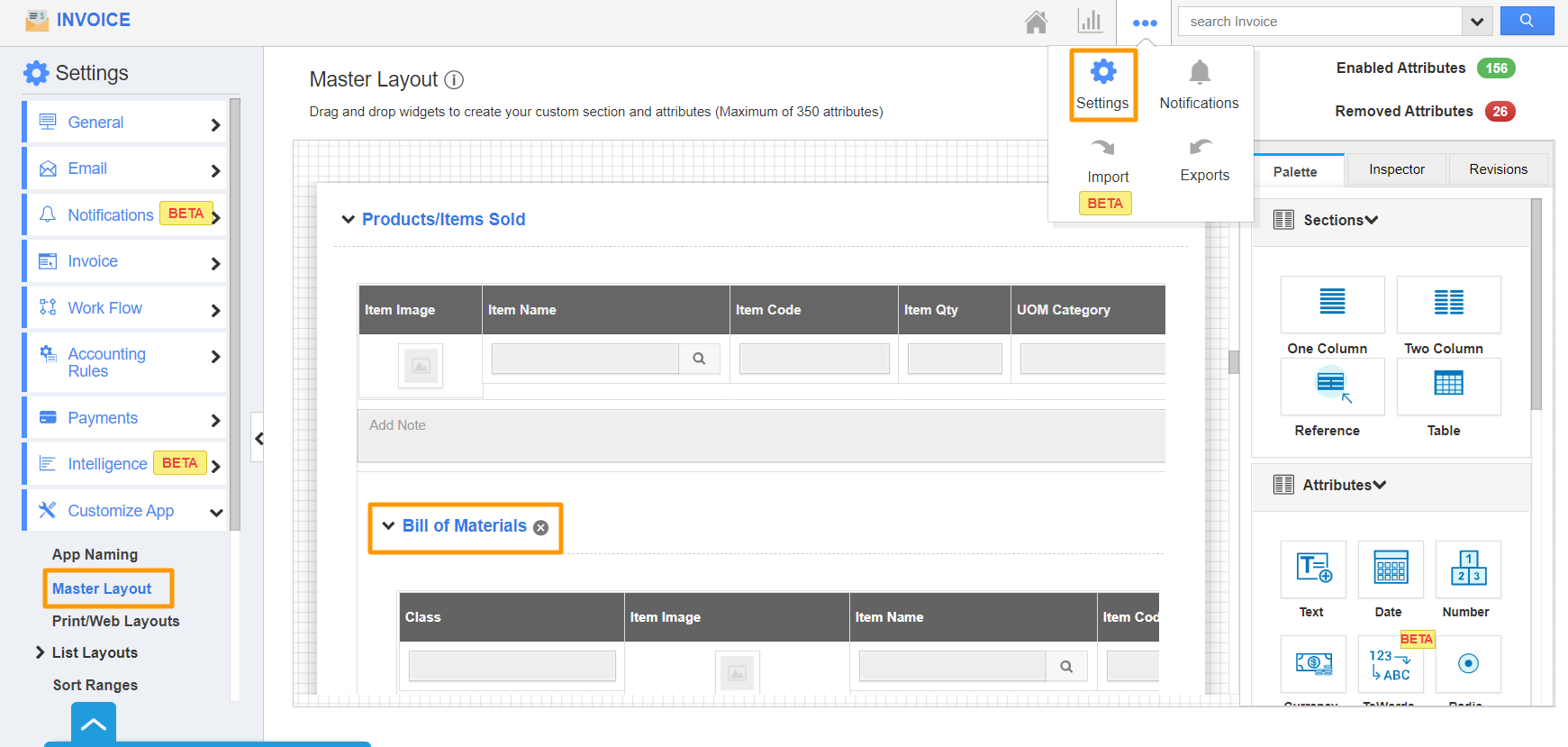Click the Master Layout info icon

(x=455, y=80)
